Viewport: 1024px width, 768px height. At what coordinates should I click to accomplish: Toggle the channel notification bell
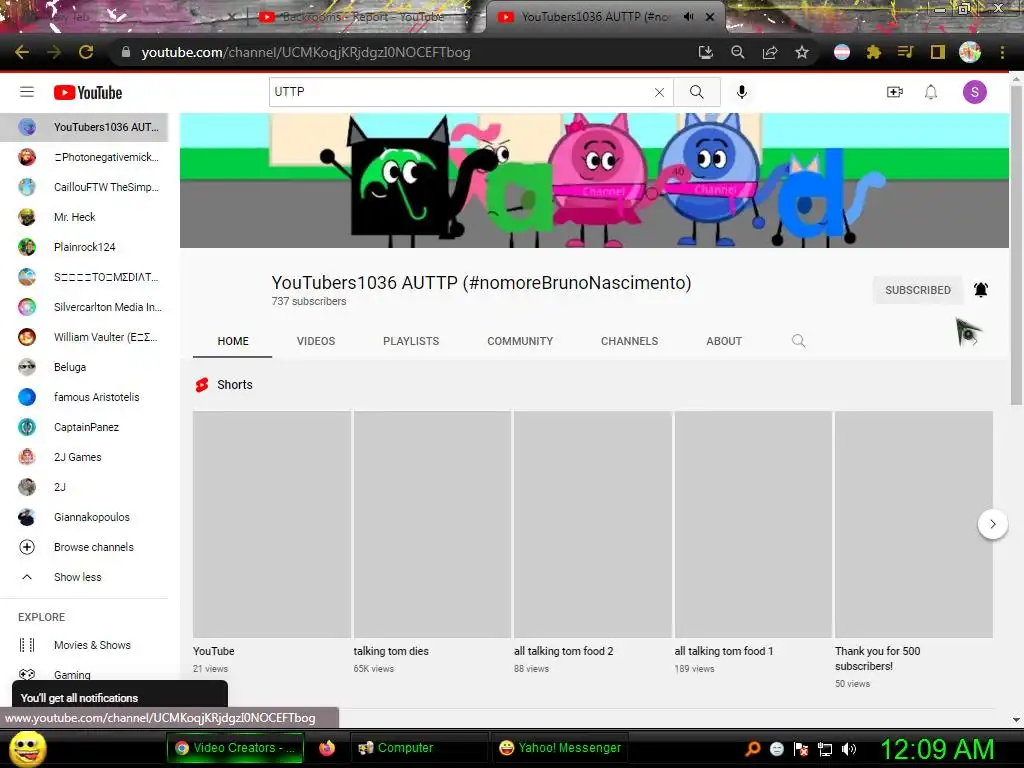[980, 289]
